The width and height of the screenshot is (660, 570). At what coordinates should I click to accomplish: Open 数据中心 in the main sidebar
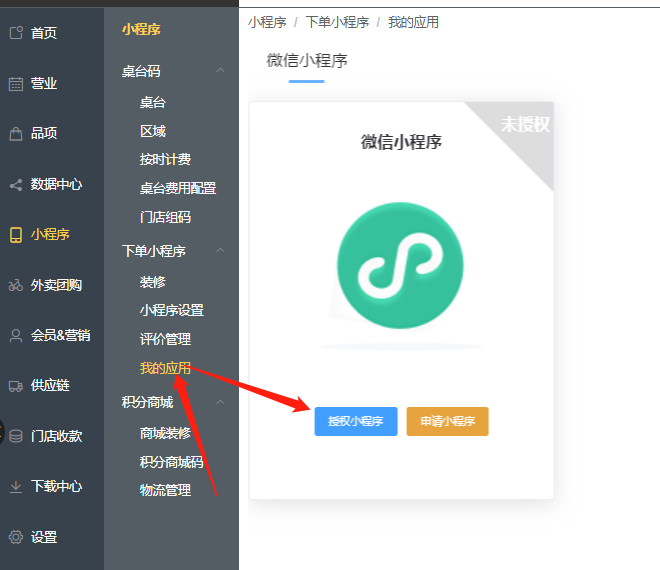[56, 184]
